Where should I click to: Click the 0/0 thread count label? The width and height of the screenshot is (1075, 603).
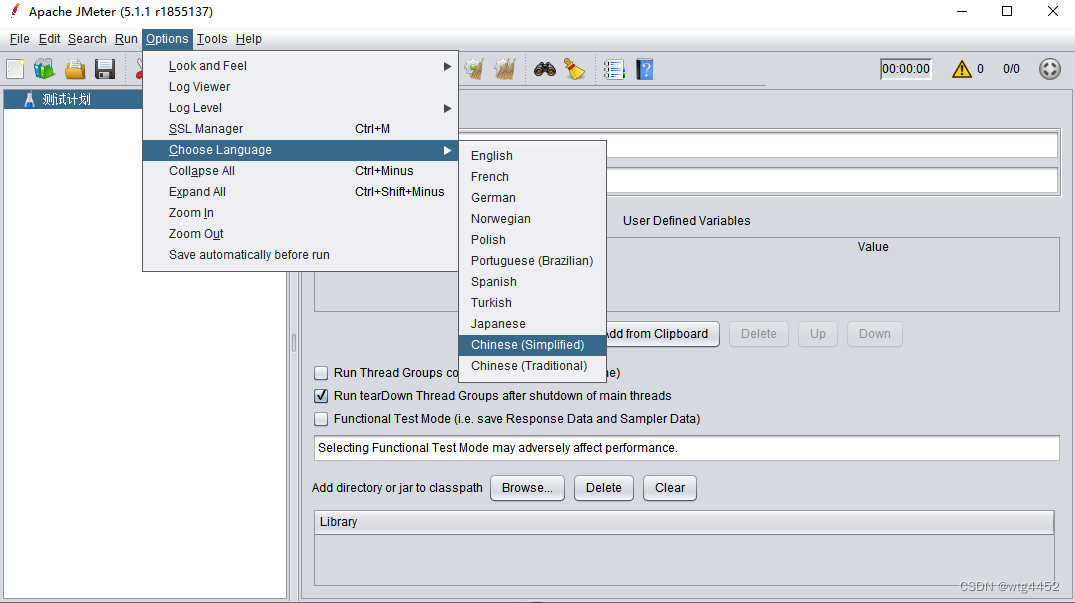click(x=1011, y=69)
